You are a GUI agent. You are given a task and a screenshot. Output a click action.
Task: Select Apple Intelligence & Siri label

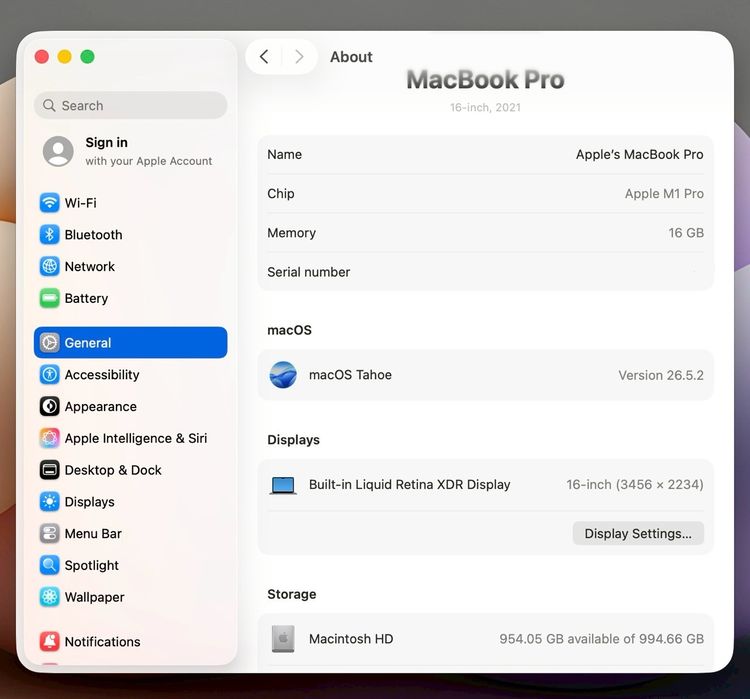136,438
